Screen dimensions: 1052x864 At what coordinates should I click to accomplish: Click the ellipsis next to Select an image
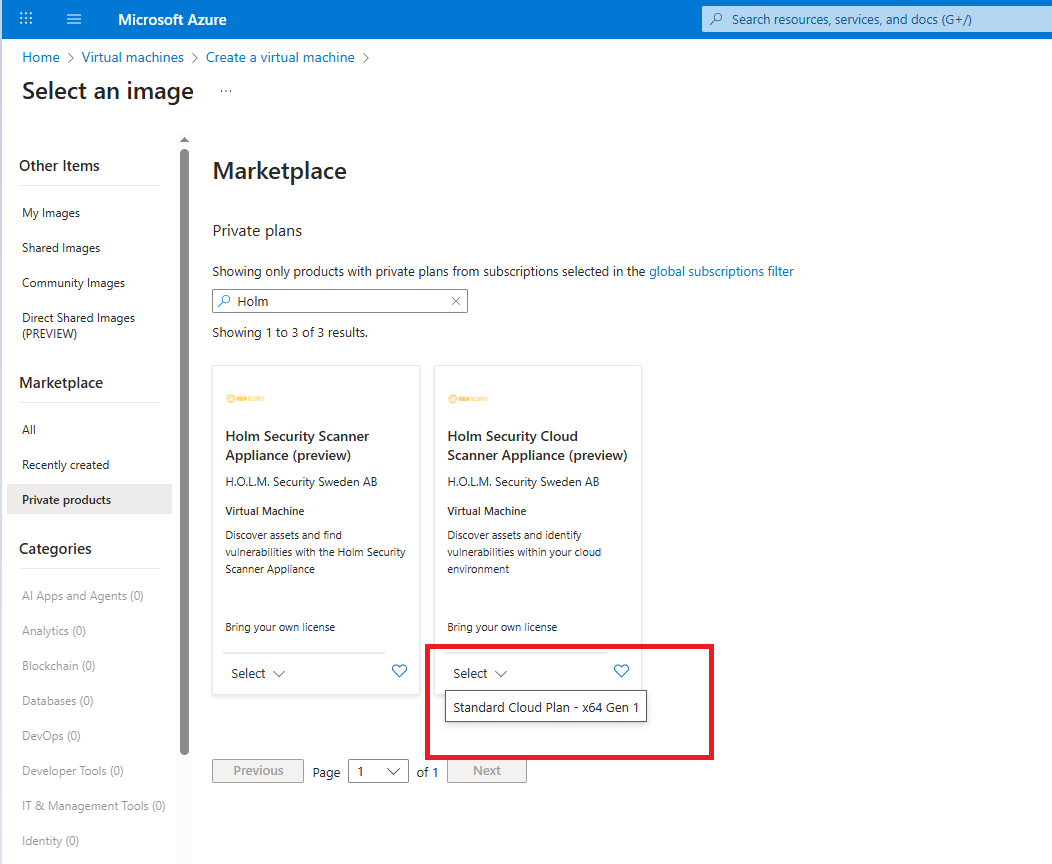(x=226, y=91)
